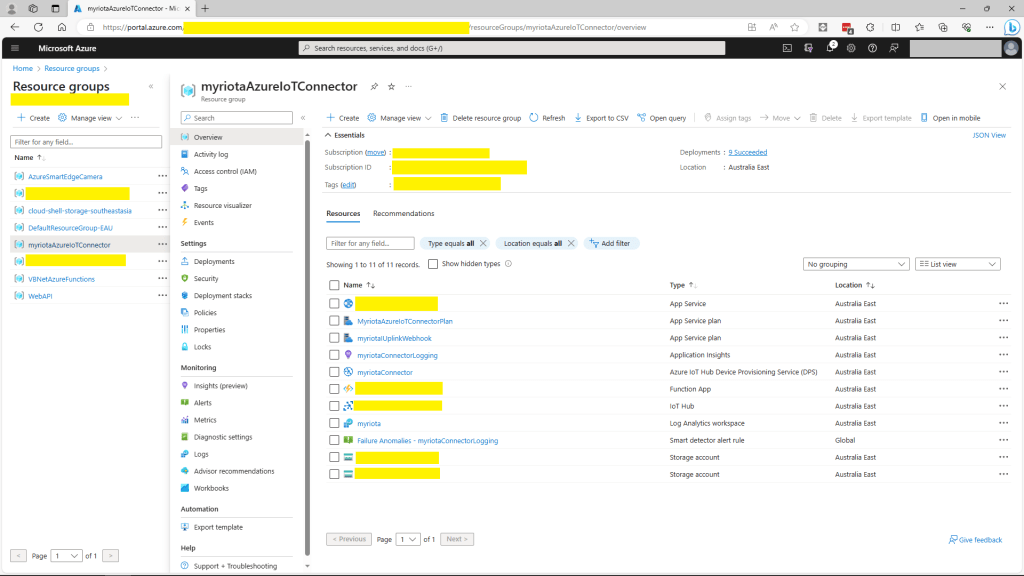Click Delete resource group button
Screen dimensions: 1024x576
[481, 118]
